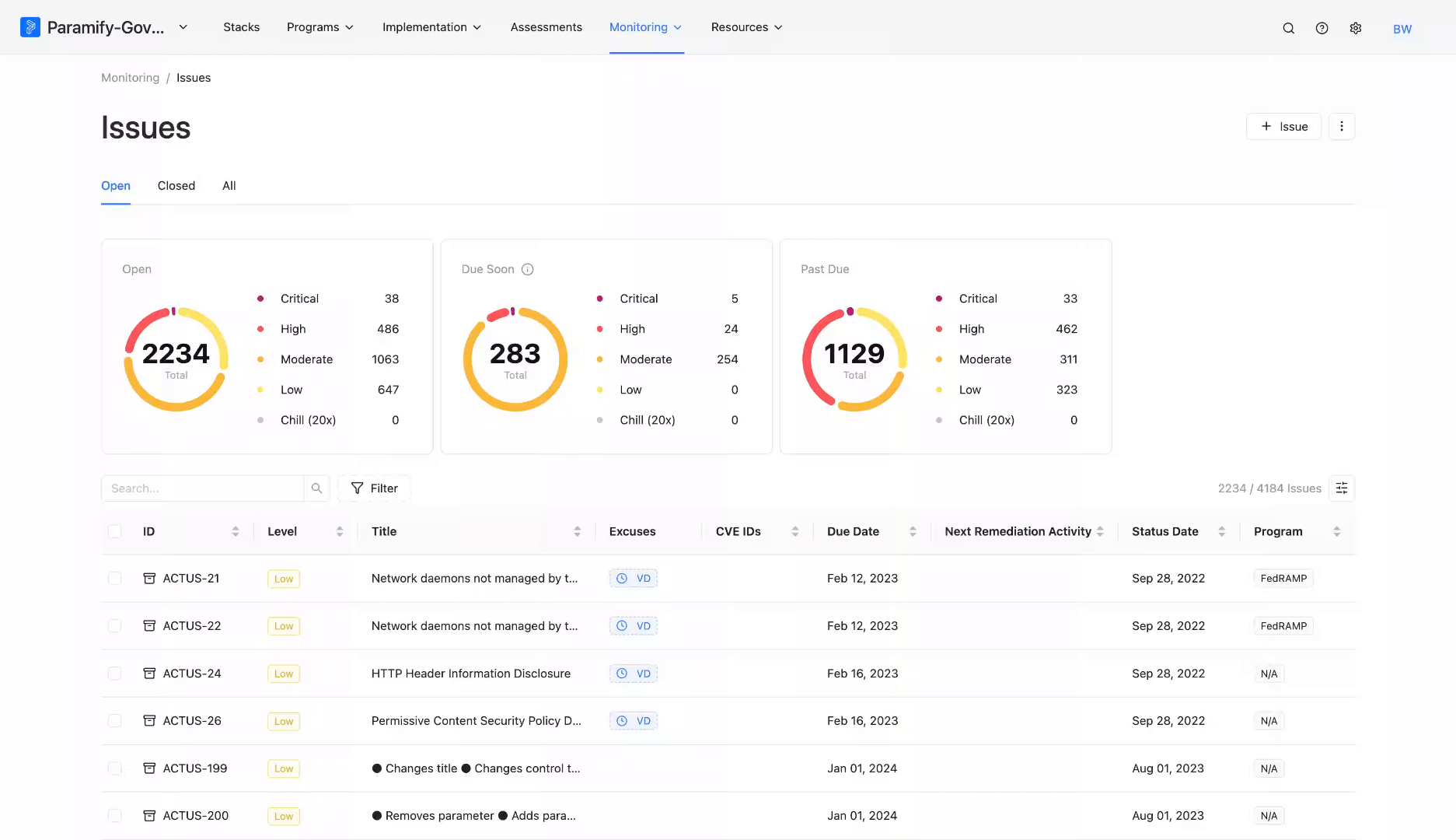Click the help question mark icon
The height and width of the screenshot is (840, 1456).
click(1322, 28)
